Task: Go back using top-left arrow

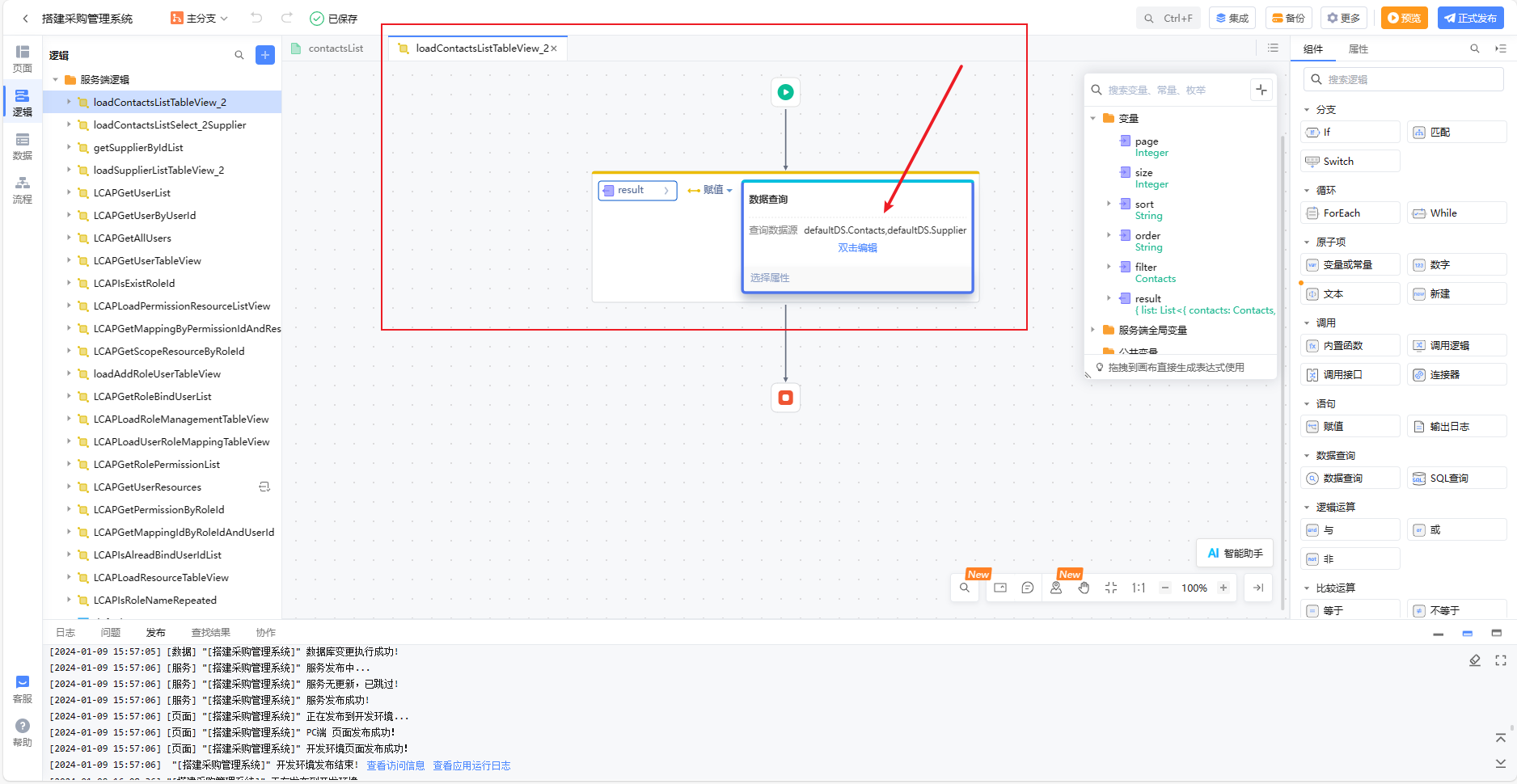Action: tap(25, 19)
